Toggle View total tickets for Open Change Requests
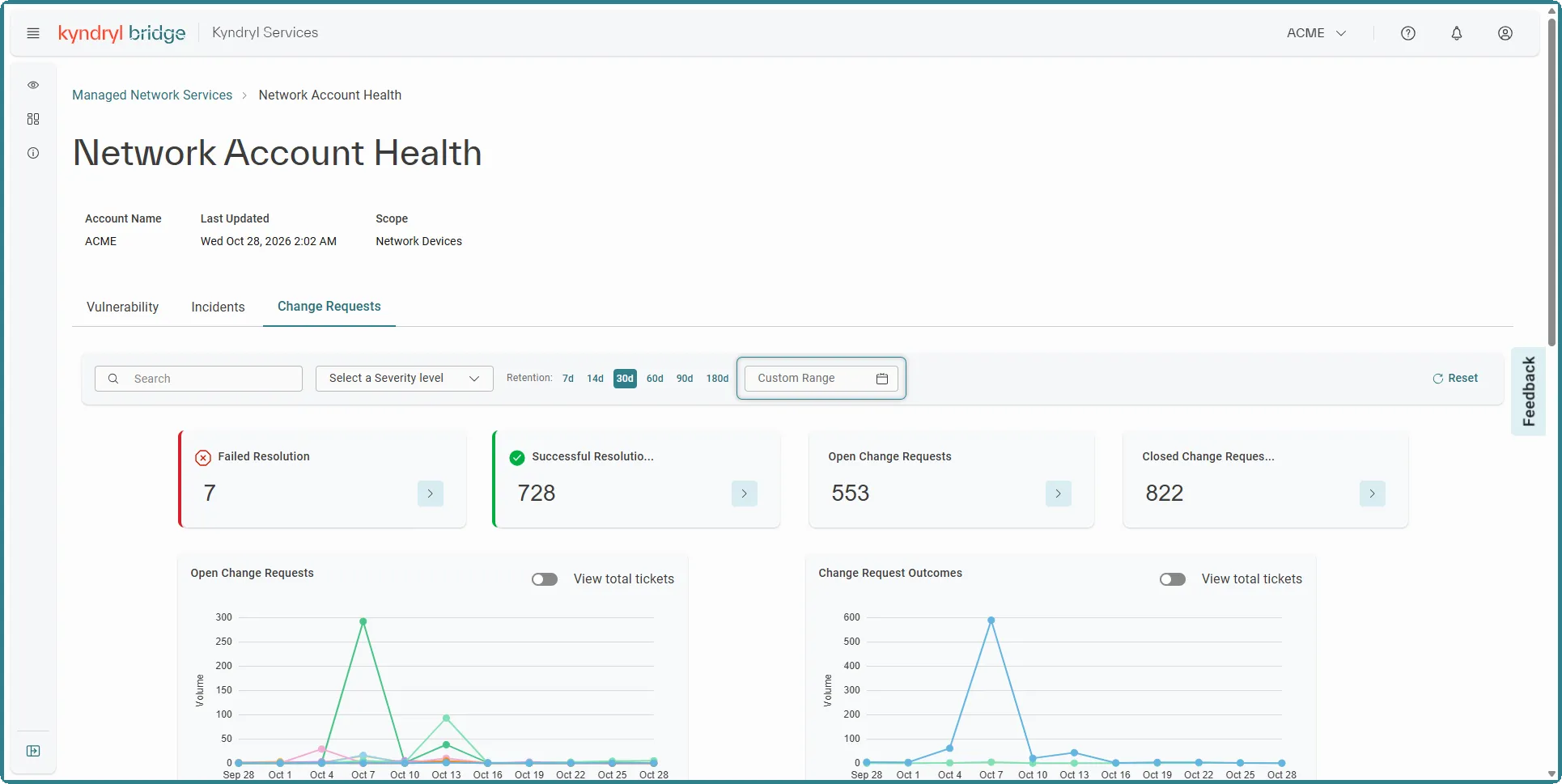Viewport: 1562px width, 784px height. pos(545,579)
